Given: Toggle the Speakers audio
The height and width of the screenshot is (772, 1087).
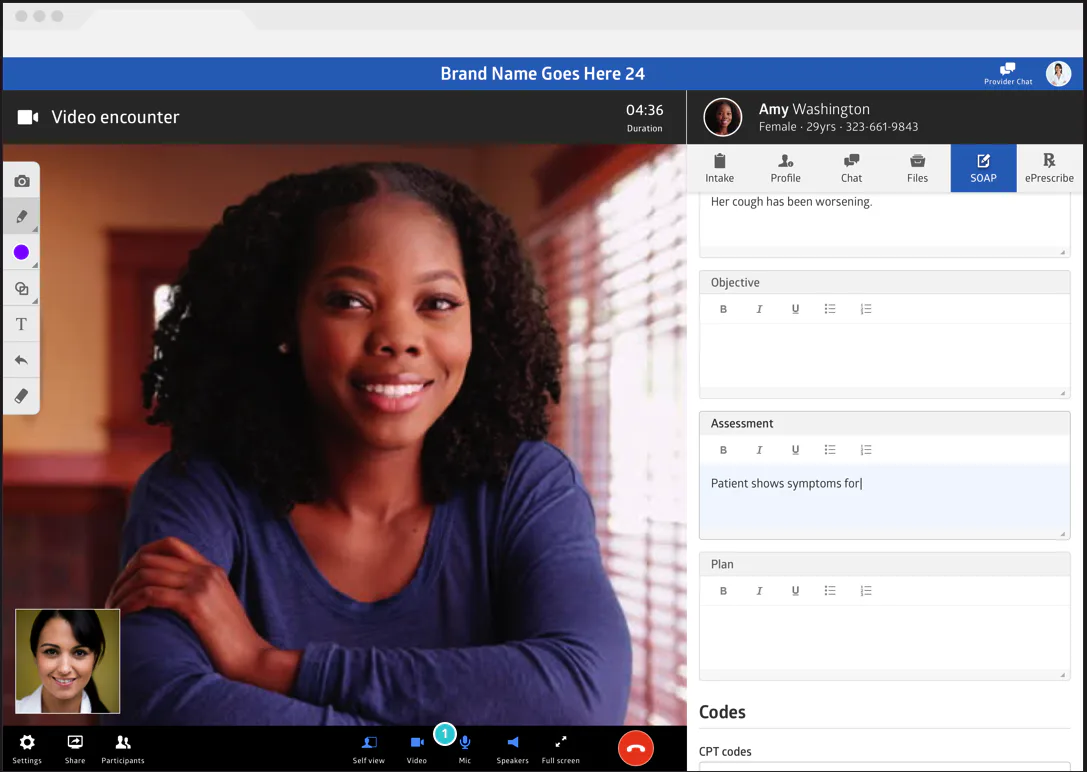Looking at the screenshot, I should [512, 749].
